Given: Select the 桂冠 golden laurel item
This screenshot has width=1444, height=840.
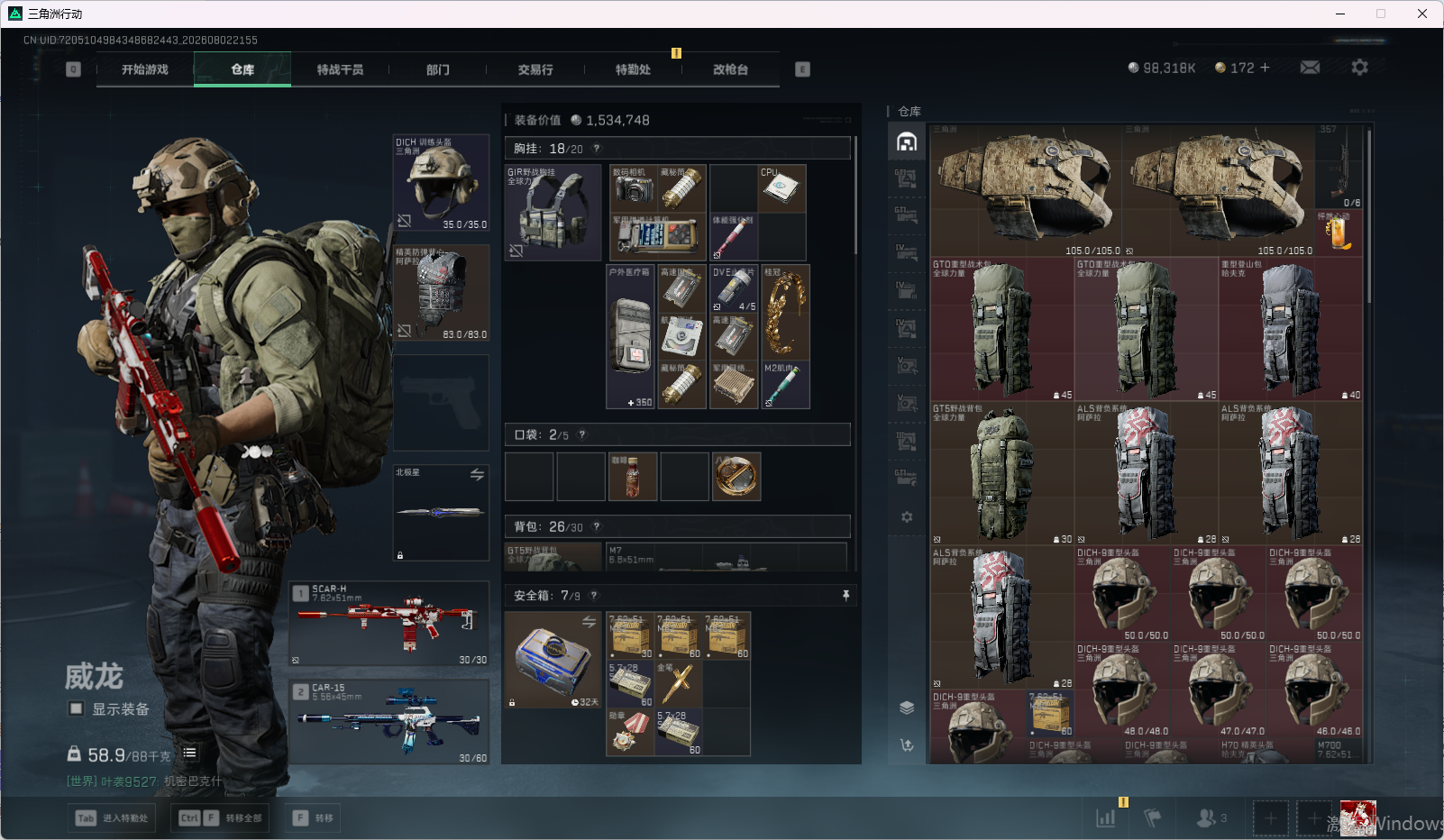Looking at the screenshot, I should [x=786, y=313].
